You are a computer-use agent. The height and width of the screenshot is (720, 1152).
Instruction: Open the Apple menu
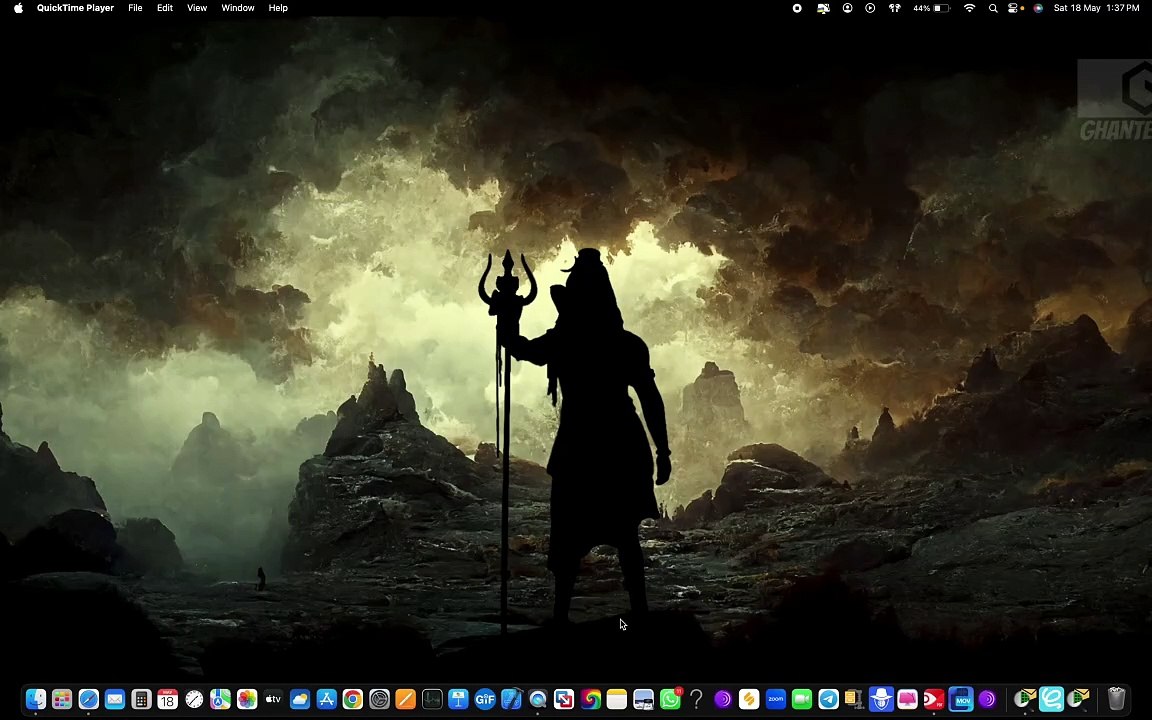(x=18, y=8)
